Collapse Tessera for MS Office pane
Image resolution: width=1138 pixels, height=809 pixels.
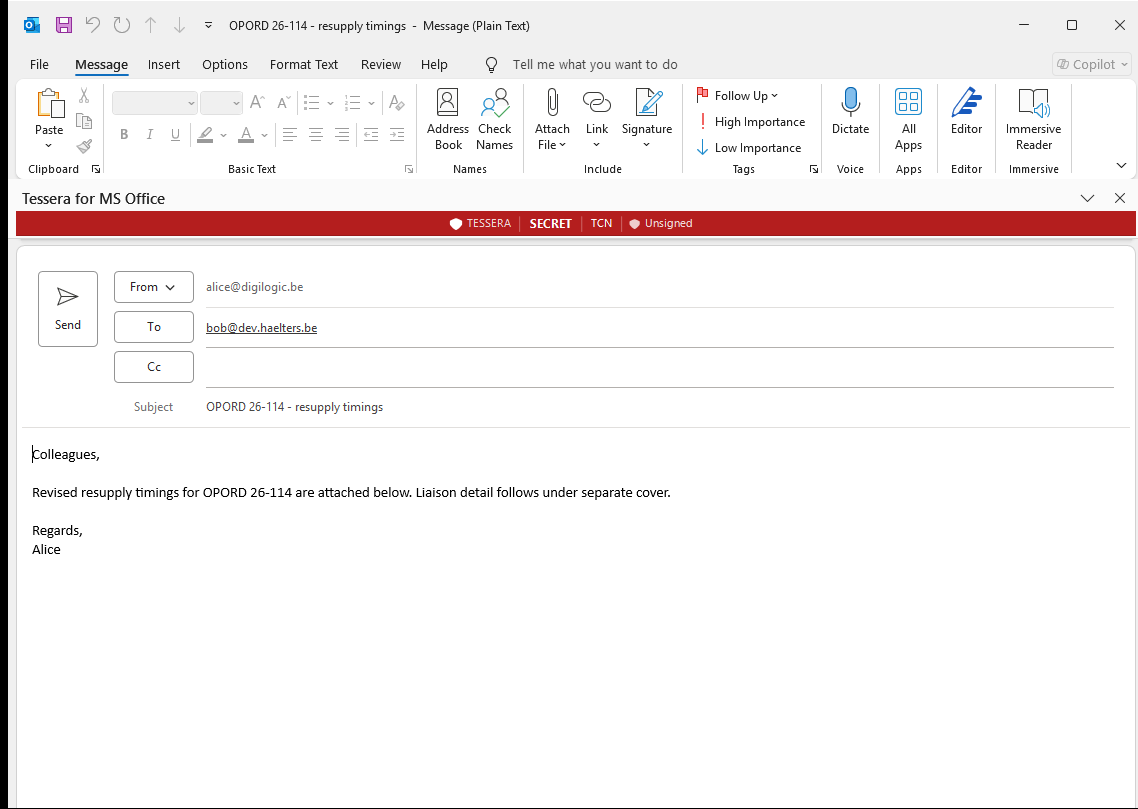point(1087,198)
